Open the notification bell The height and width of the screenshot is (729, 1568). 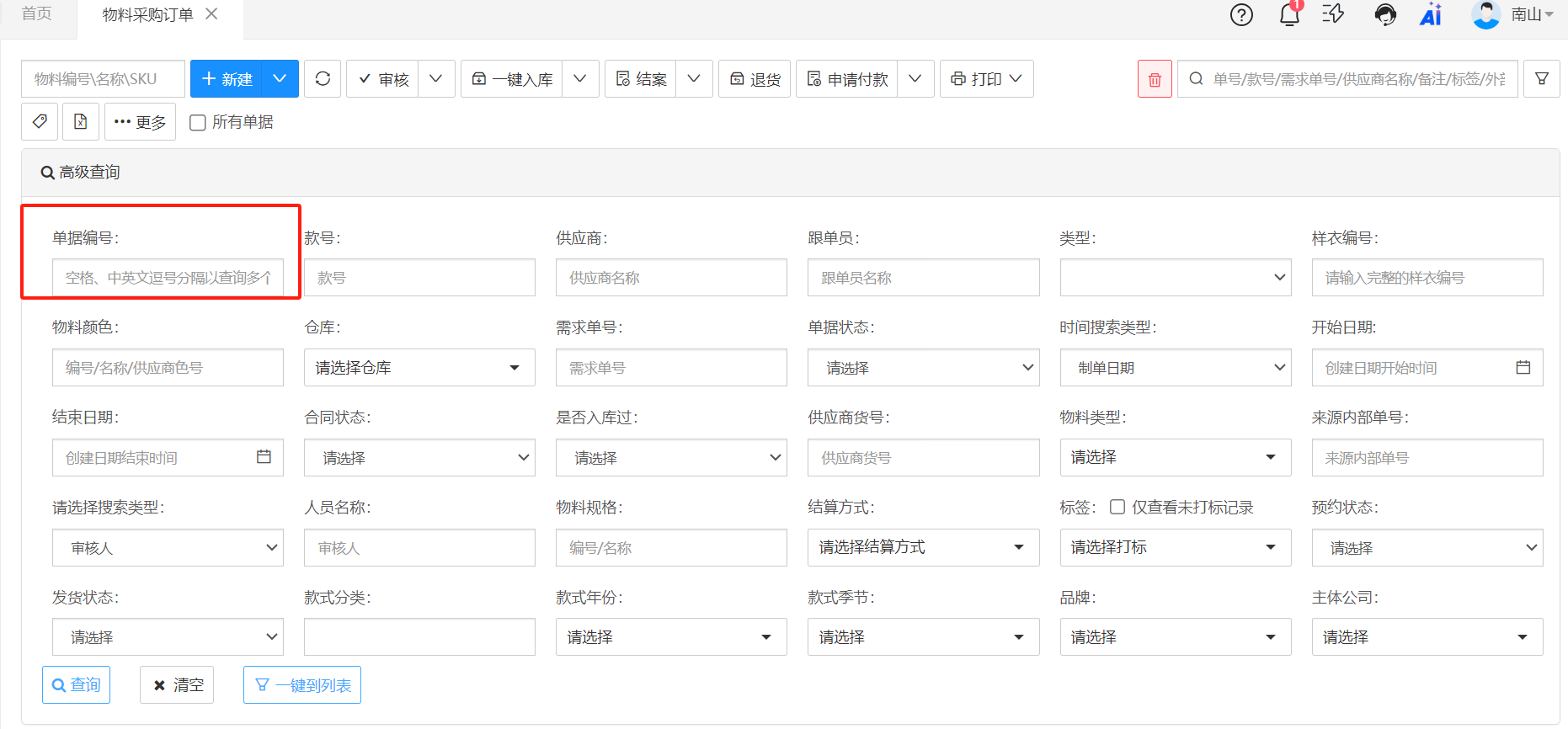coord(1289,14)
